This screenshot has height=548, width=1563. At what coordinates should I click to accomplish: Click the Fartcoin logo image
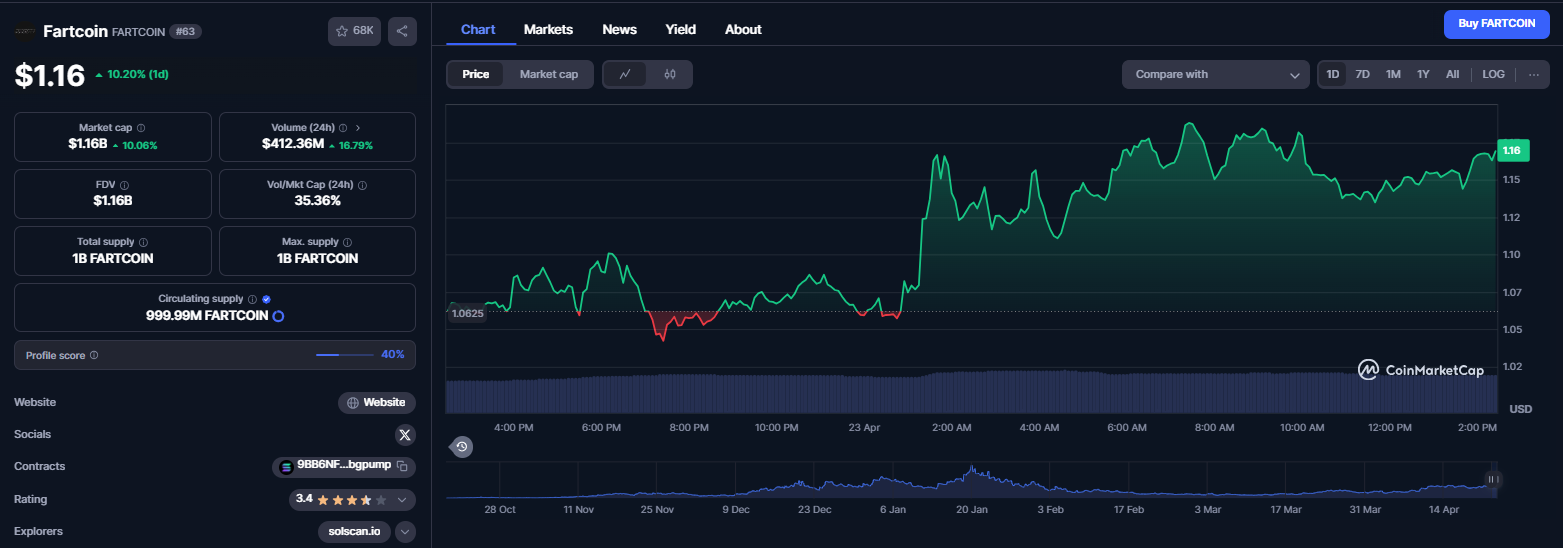pos(25,31)
